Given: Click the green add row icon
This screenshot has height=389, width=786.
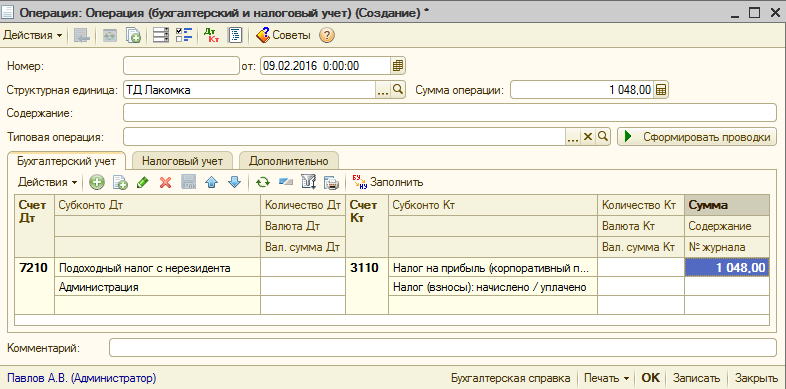Looking at the screenshot, I should click(97, 183).
